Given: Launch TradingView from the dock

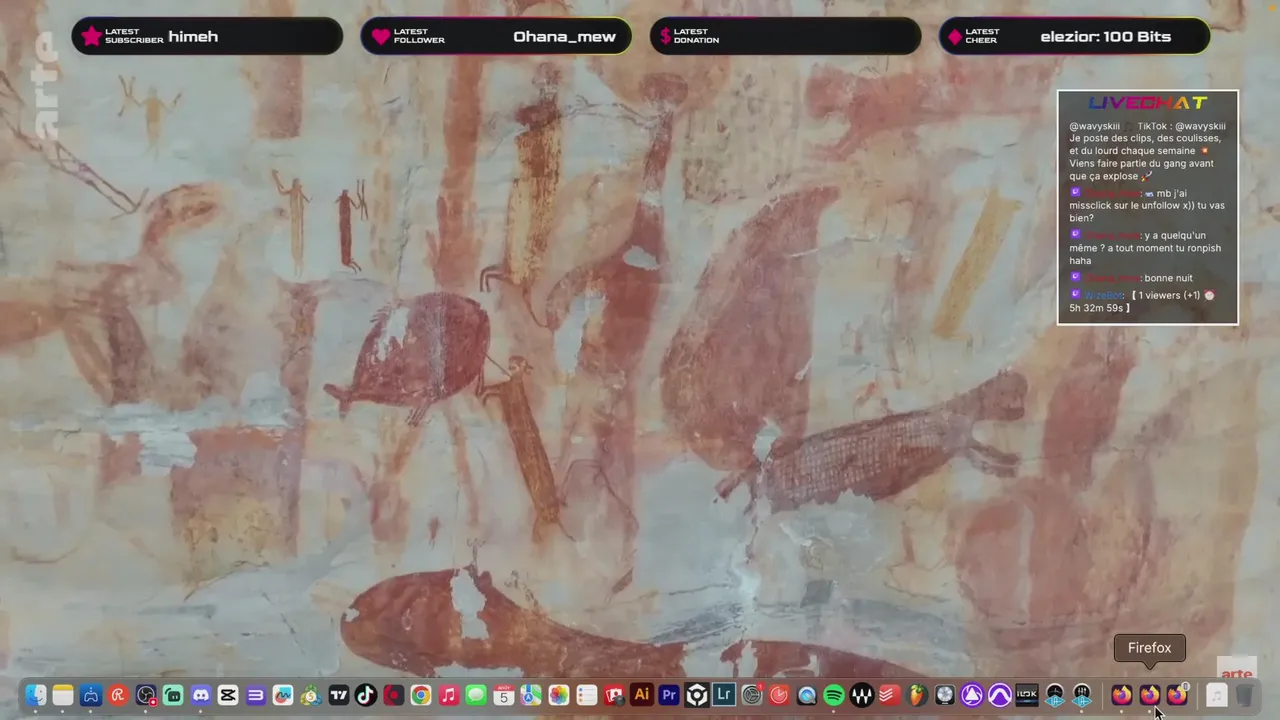Looking at the screenshot, I should [x=338, y=695].
